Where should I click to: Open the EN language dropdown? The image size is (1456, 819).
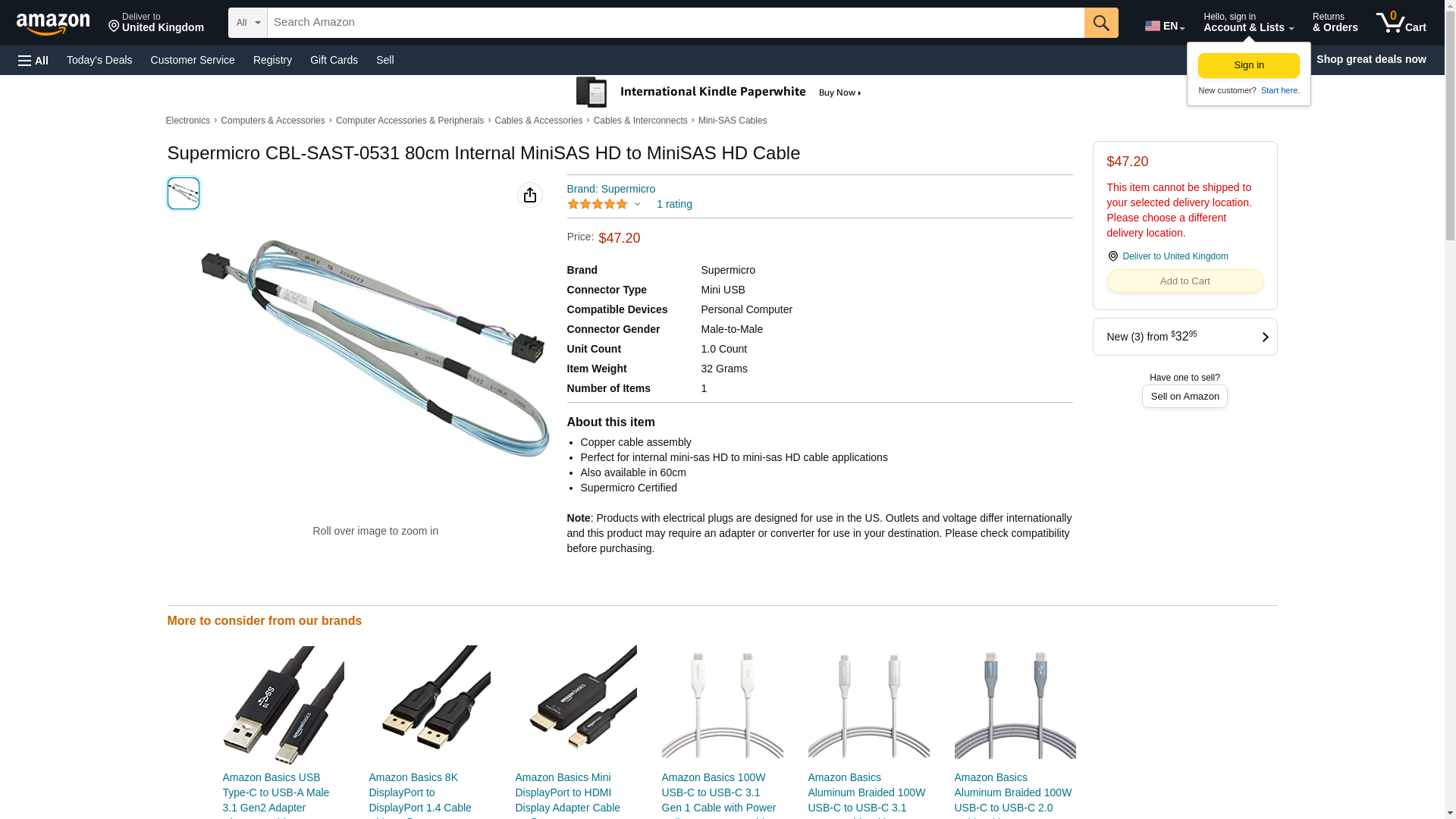tap(1165, 26)
